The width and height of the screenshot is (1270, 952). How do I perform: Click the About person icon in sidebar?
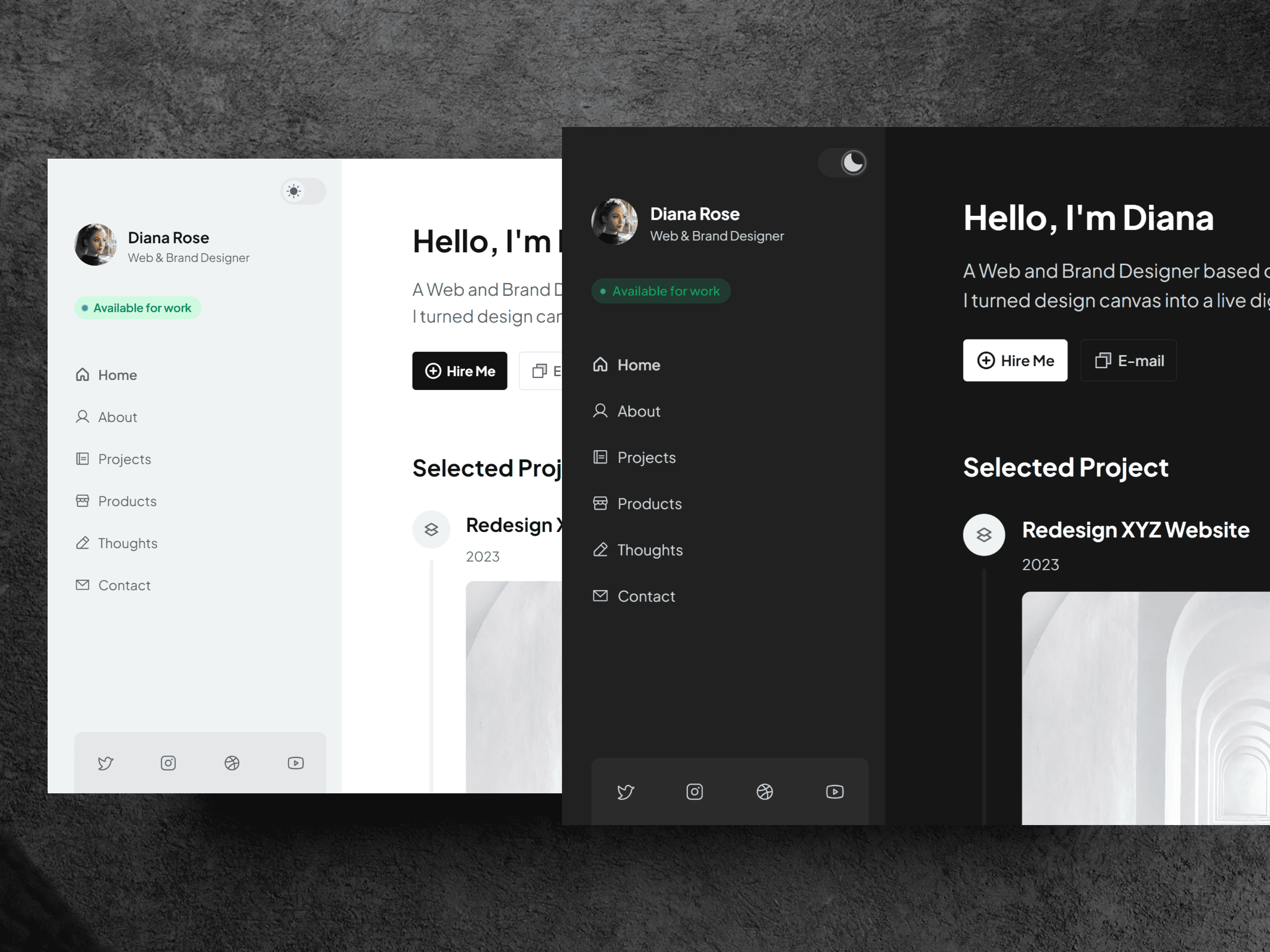point(82,416)
